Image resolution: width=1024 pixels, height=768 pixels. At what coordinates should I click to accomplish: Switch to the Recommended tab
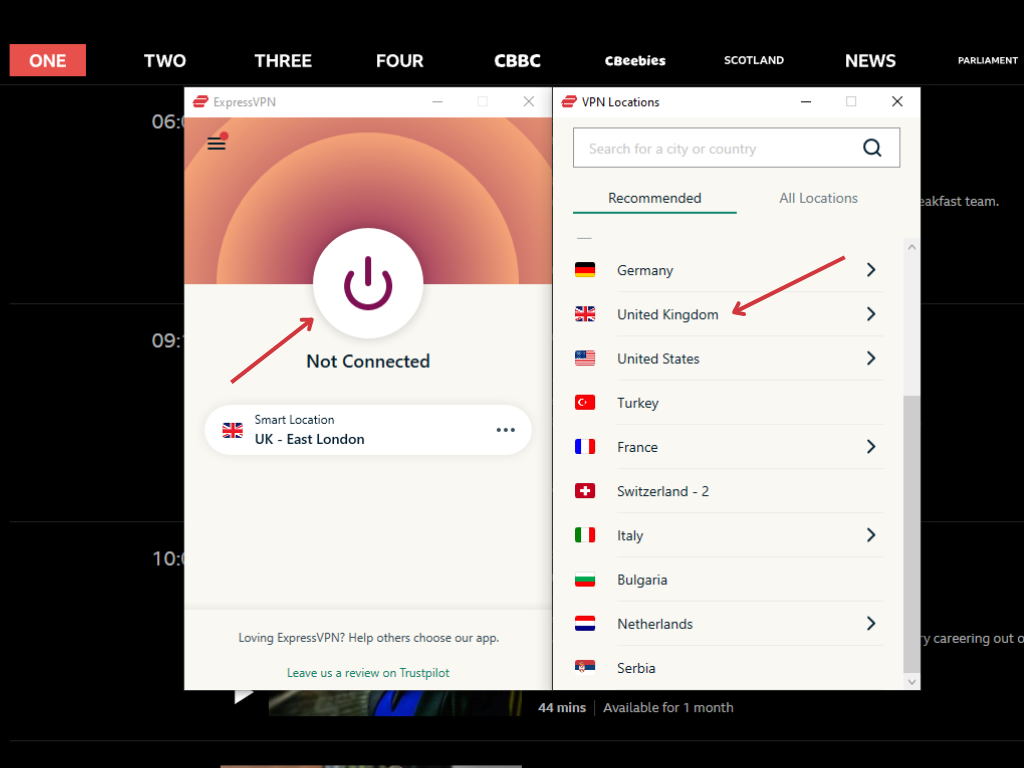pyautogui.click(x=654, y=197)
